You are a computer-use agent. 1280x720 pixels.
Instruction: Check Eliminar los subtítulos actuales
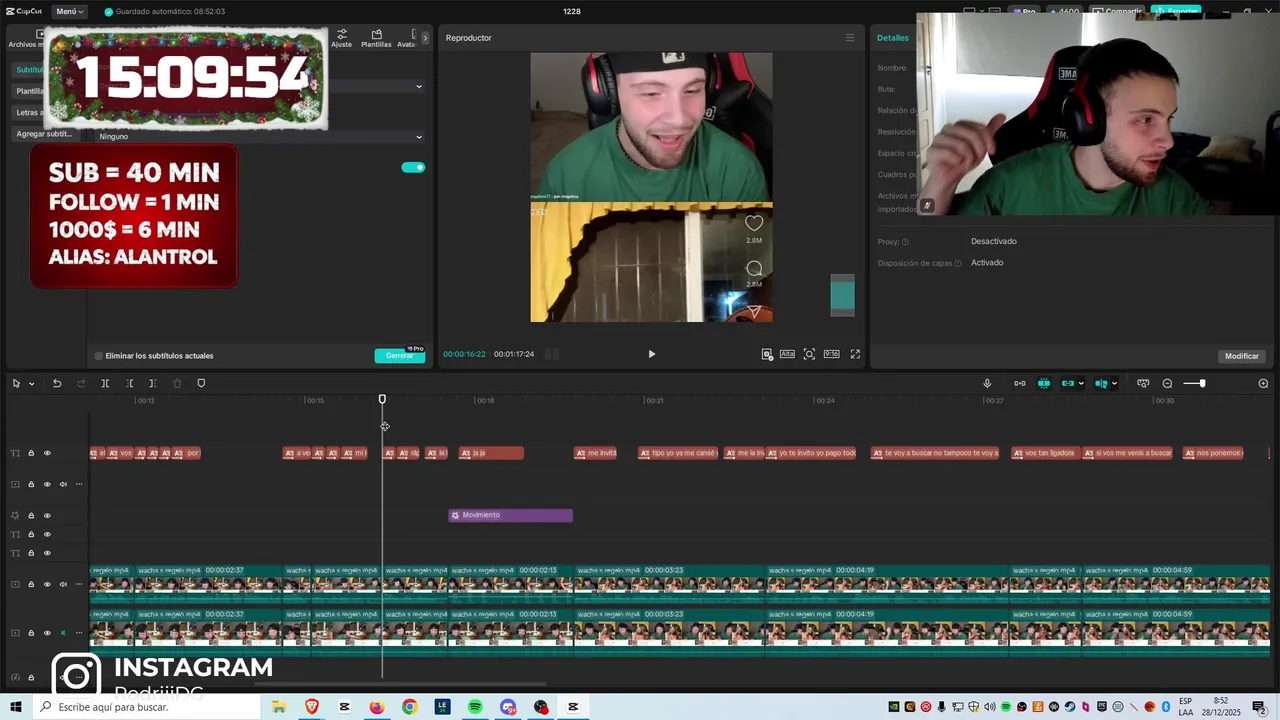(x=154, y=356)
